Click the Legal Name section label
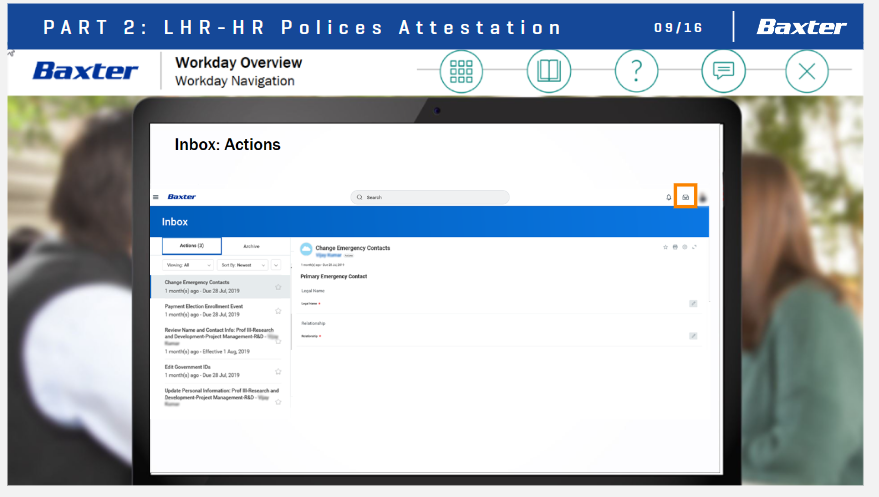 (x=313, y=291)
